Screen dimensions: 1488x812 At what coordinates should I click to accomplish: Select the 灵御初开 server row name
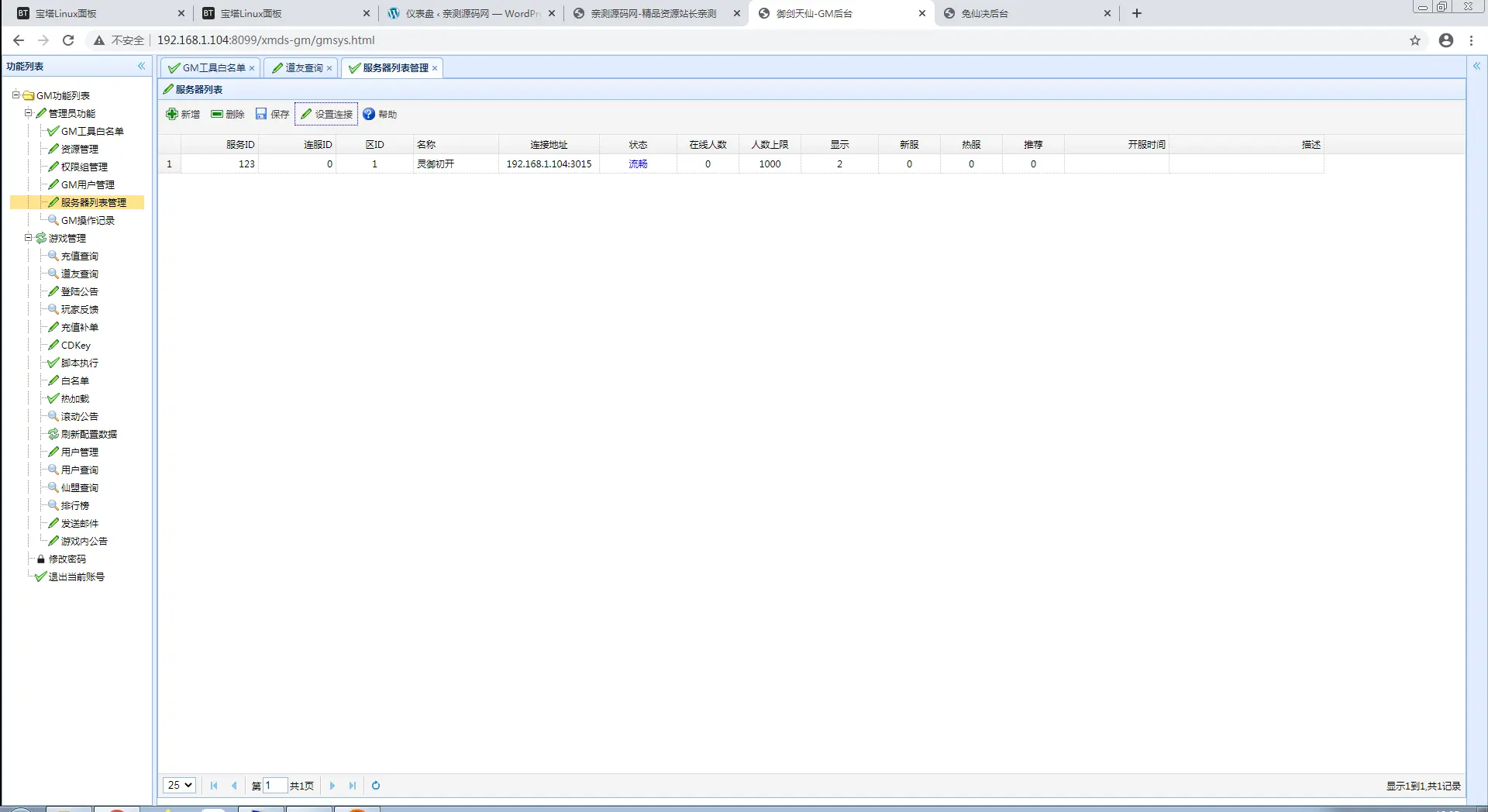(x=436, y=163)
